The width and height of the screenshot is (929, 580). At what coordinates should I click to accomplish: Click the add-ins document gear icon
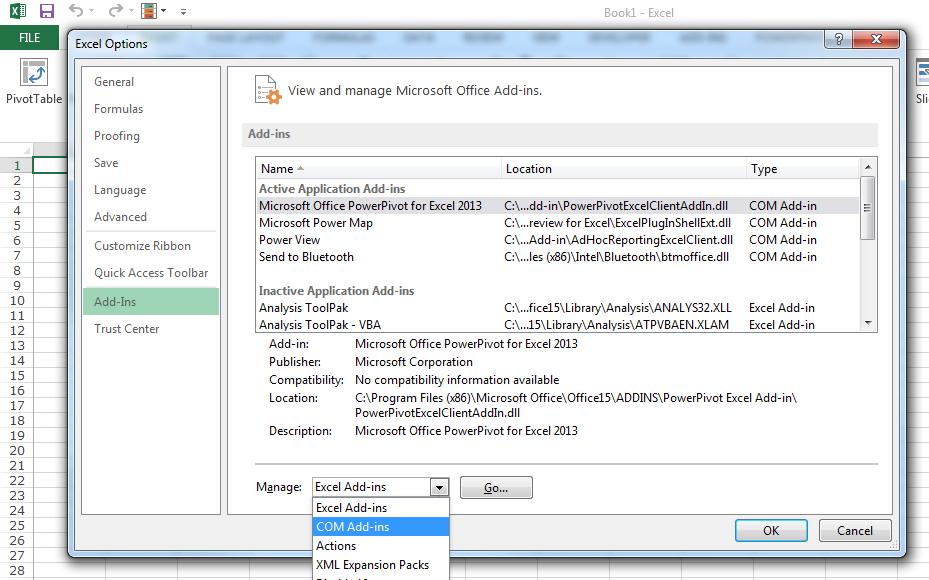(268, 90)
